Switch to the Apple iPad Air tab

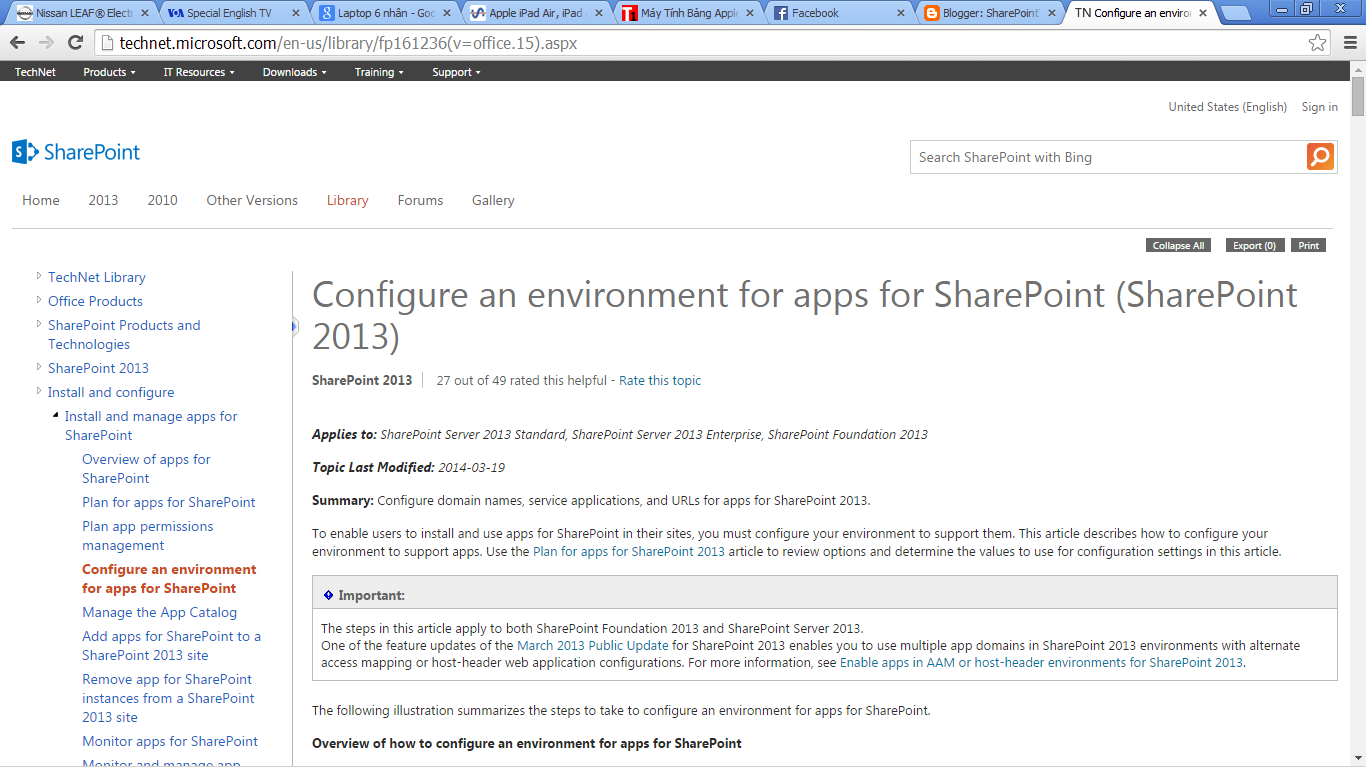coord(537,13)
